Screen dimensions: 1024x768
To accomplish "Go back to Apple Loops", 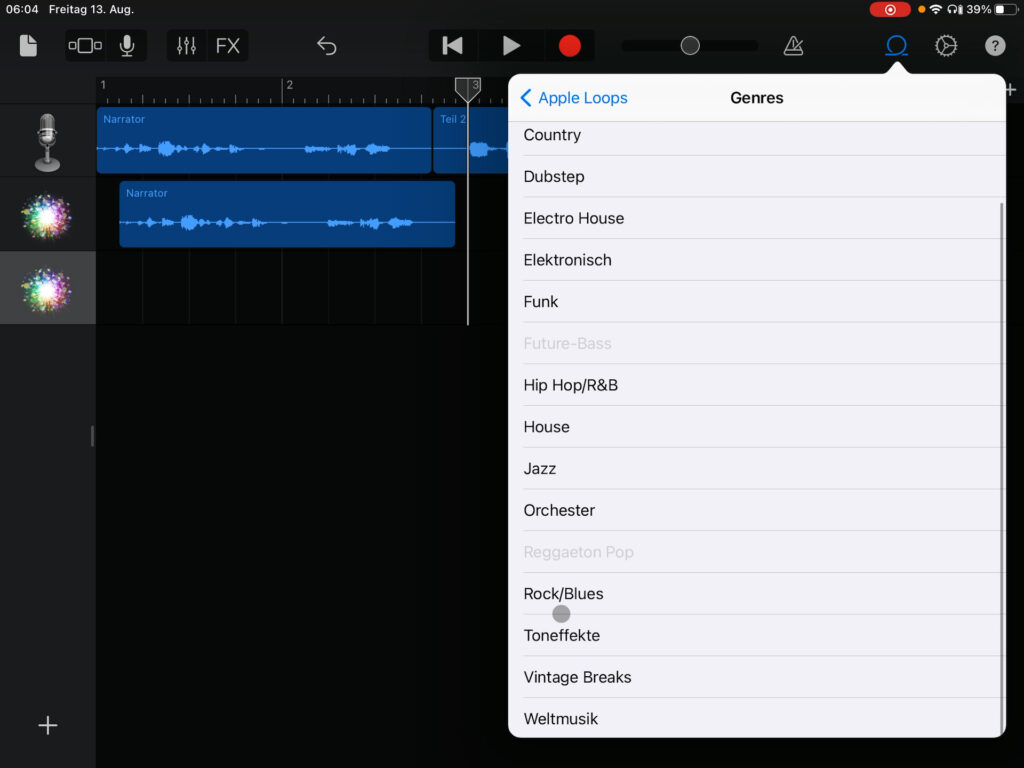I will [574, 98].
